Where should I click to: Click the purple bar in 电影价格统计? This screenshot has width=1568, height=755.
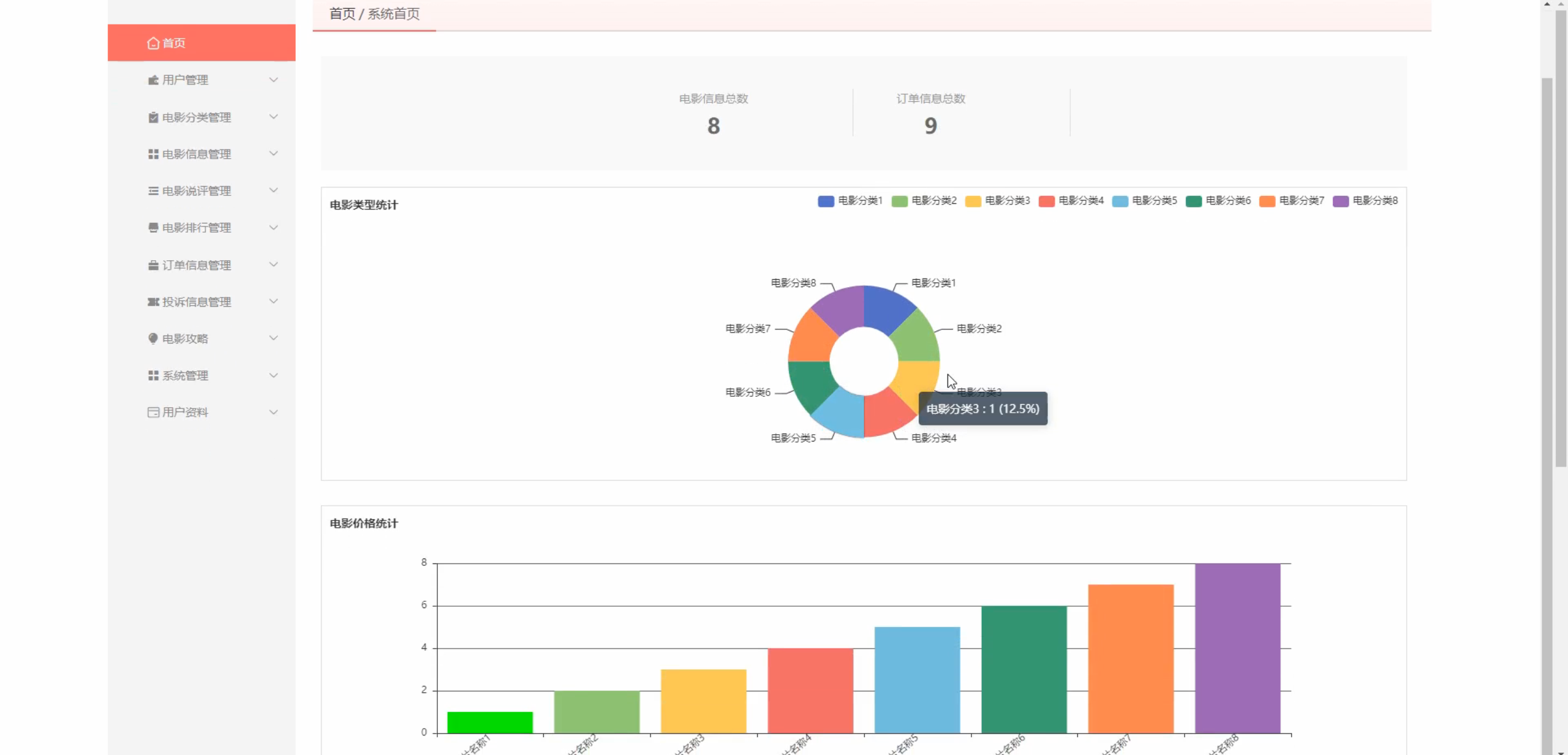pos(1237,648)
